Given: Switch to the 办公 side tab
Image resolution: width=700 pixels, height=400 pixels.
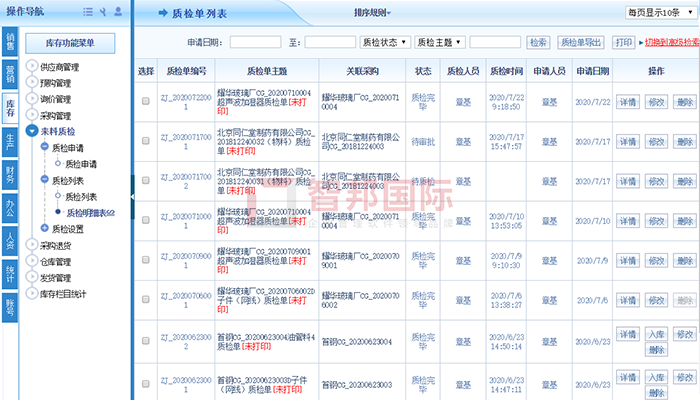Looking at the screenshot, I should coord(10,208).
